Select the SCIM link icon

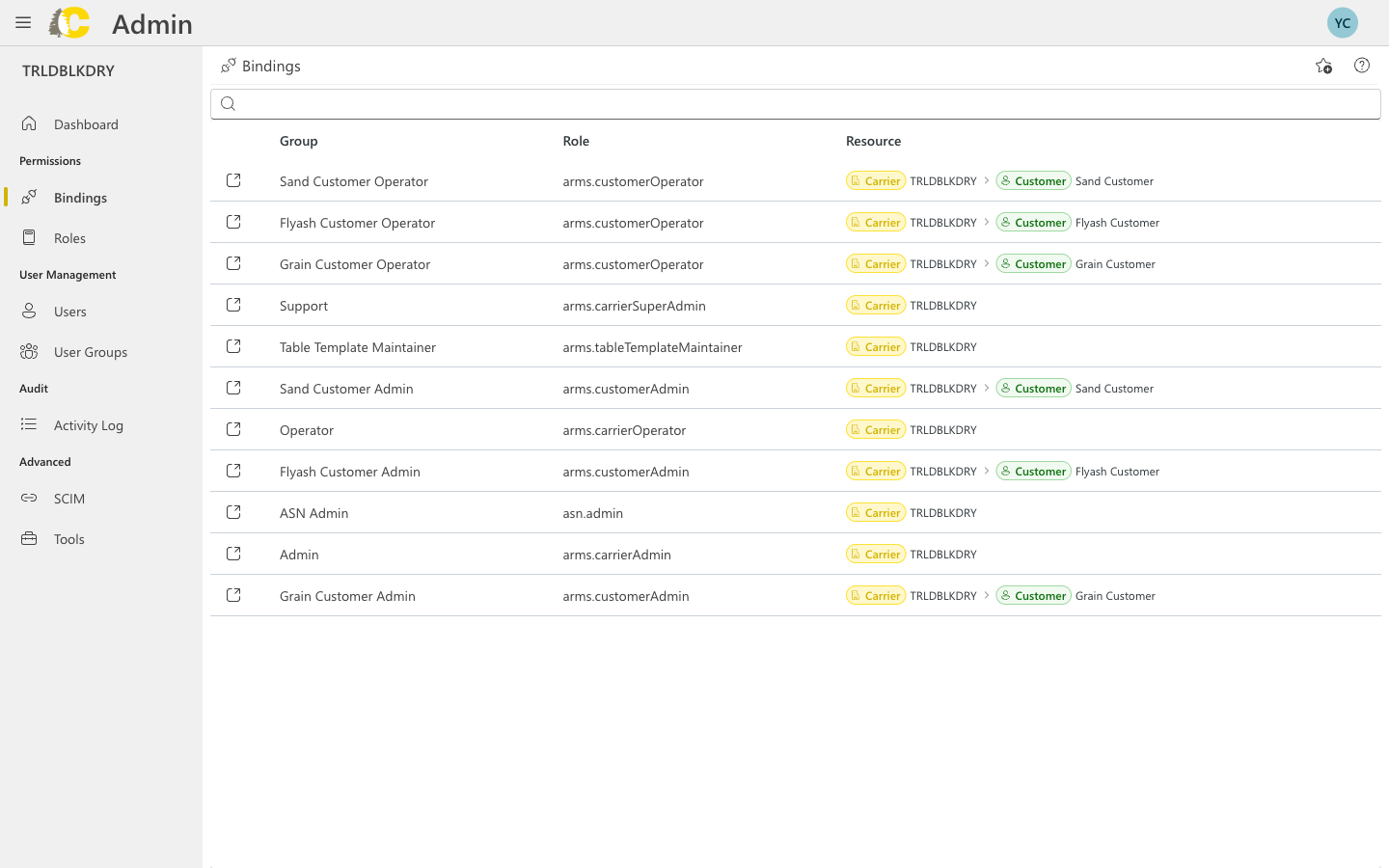coord(28,498)
